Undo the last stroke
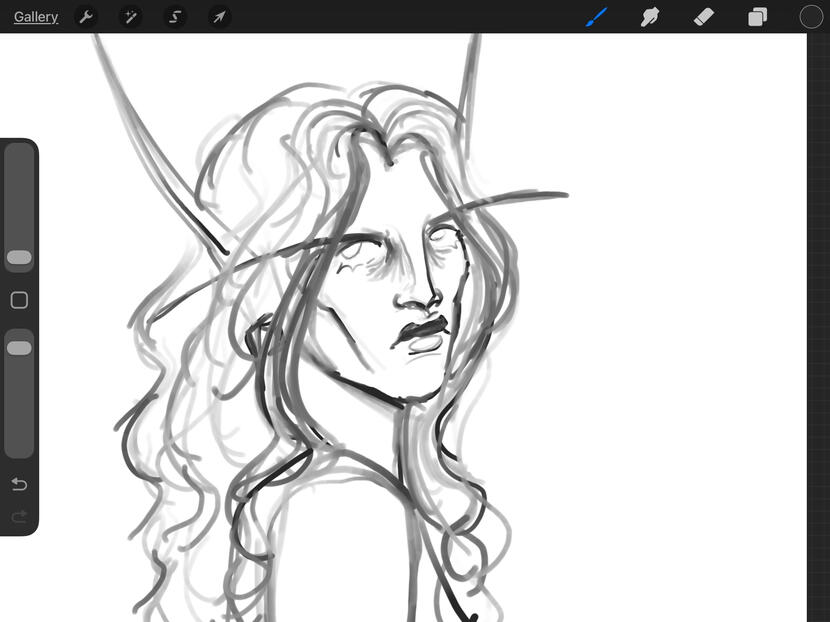Image resolution: width=830 pixels, height=622 pixels. (x=19, y=484)
